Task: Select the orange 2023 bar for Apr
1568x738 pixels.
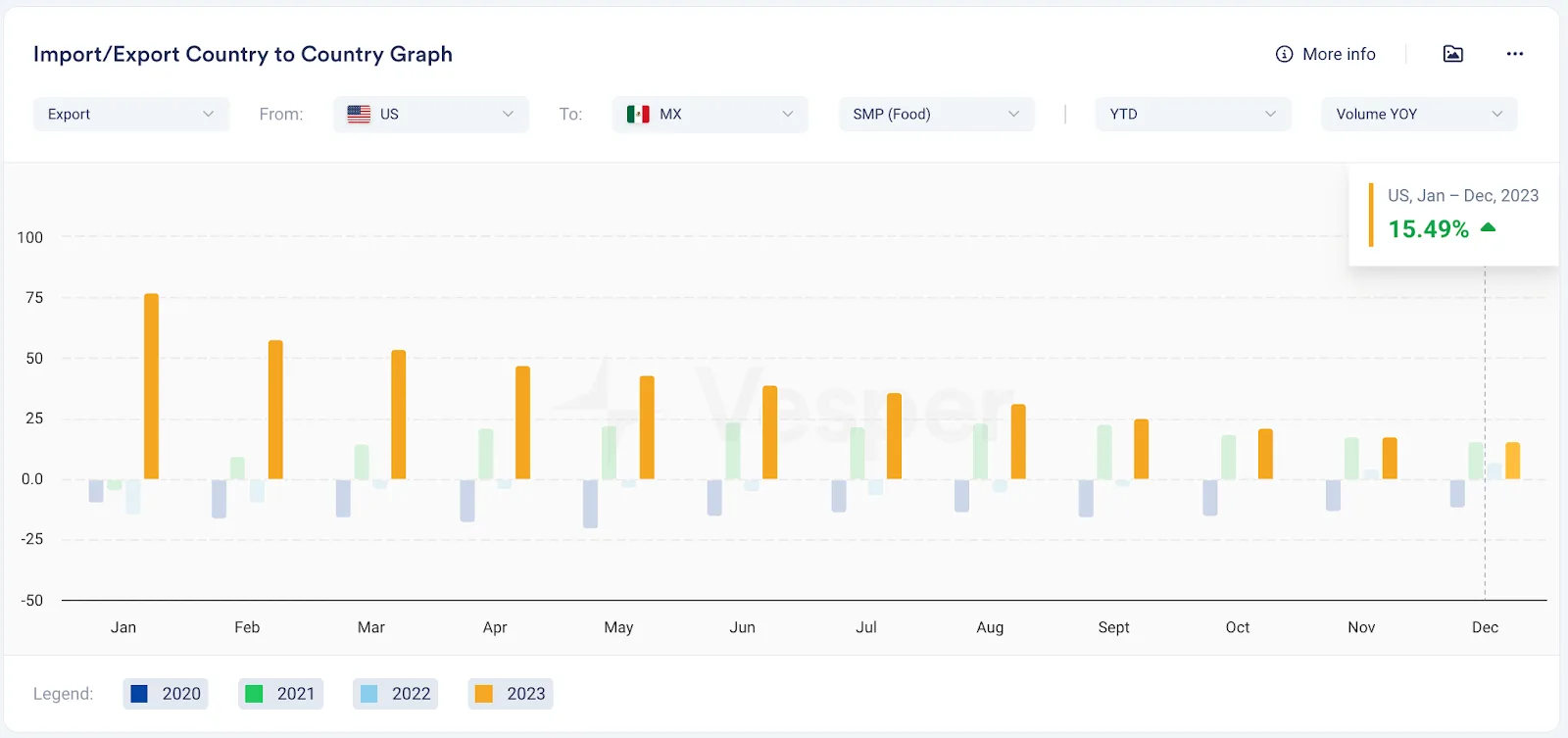Action: pos(523,422)
